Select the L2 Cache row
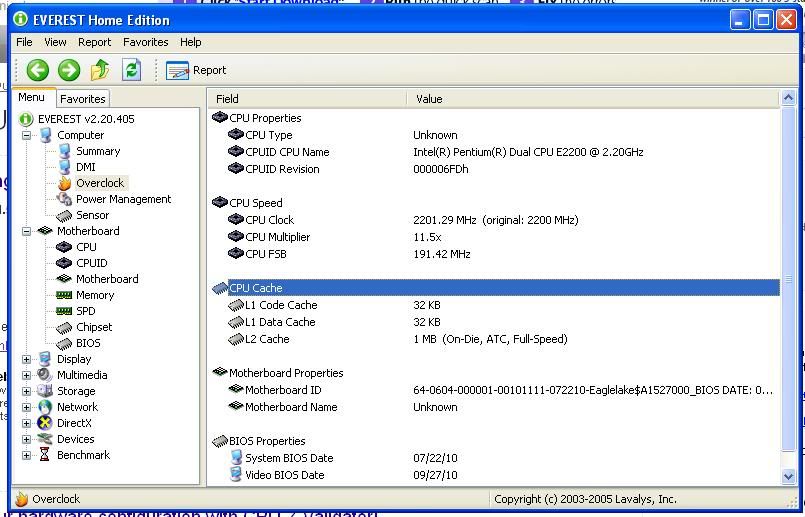 (x=495, y=339)
